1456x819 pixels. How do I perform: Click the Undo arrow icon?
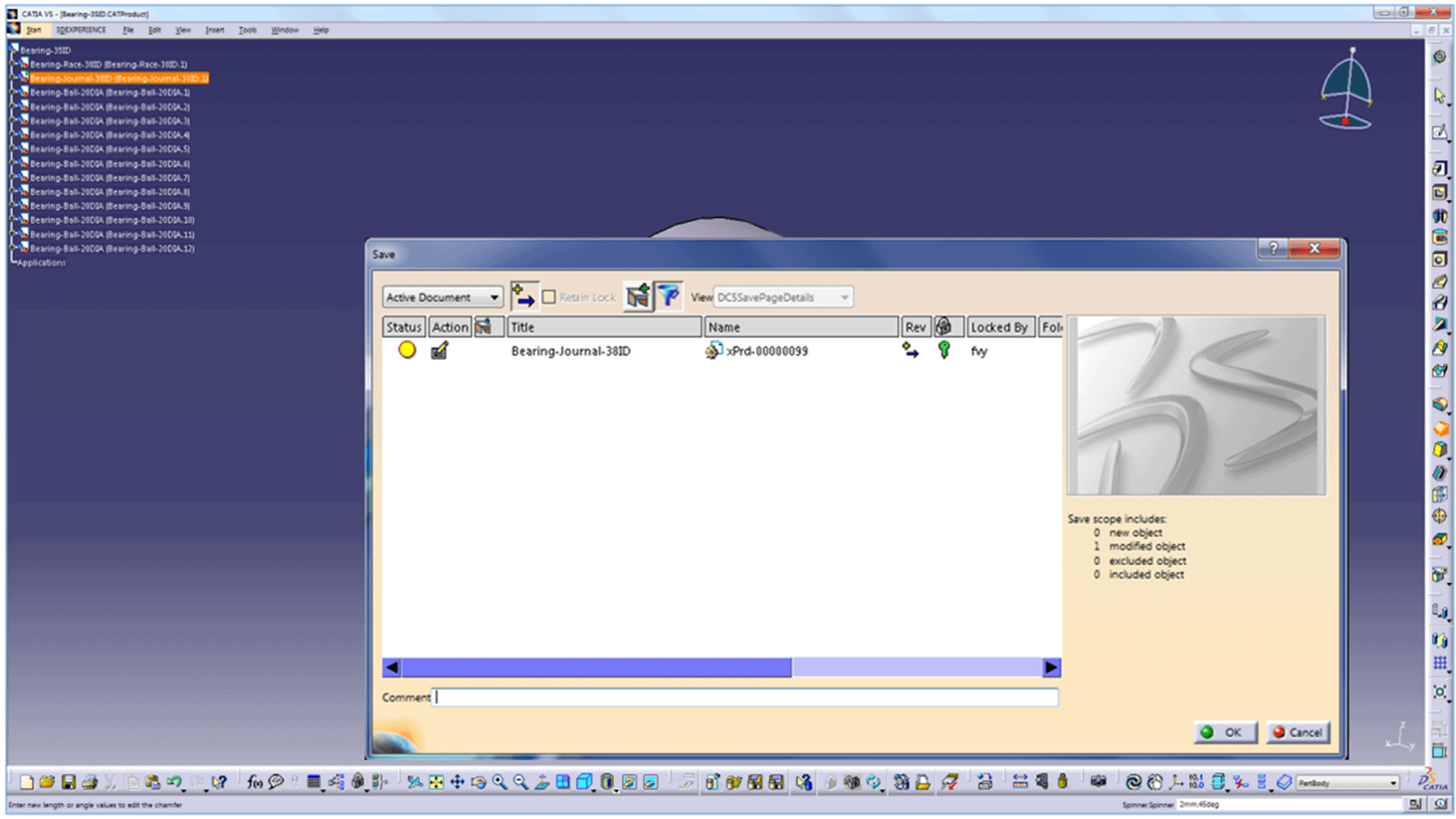click(x=174, y=782)
